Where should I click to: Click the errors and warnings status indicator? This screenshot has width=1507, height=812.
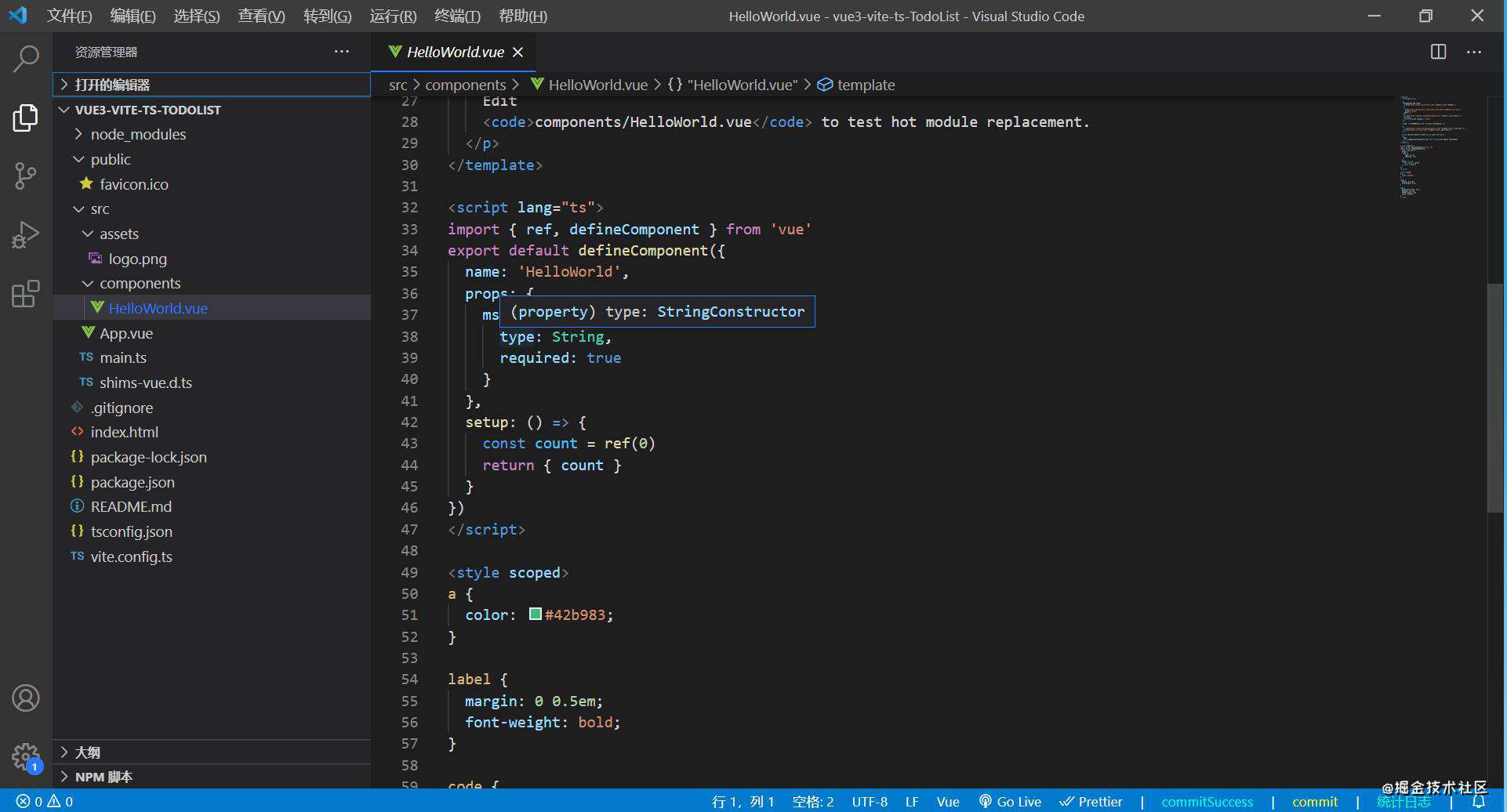click(45, 801)
